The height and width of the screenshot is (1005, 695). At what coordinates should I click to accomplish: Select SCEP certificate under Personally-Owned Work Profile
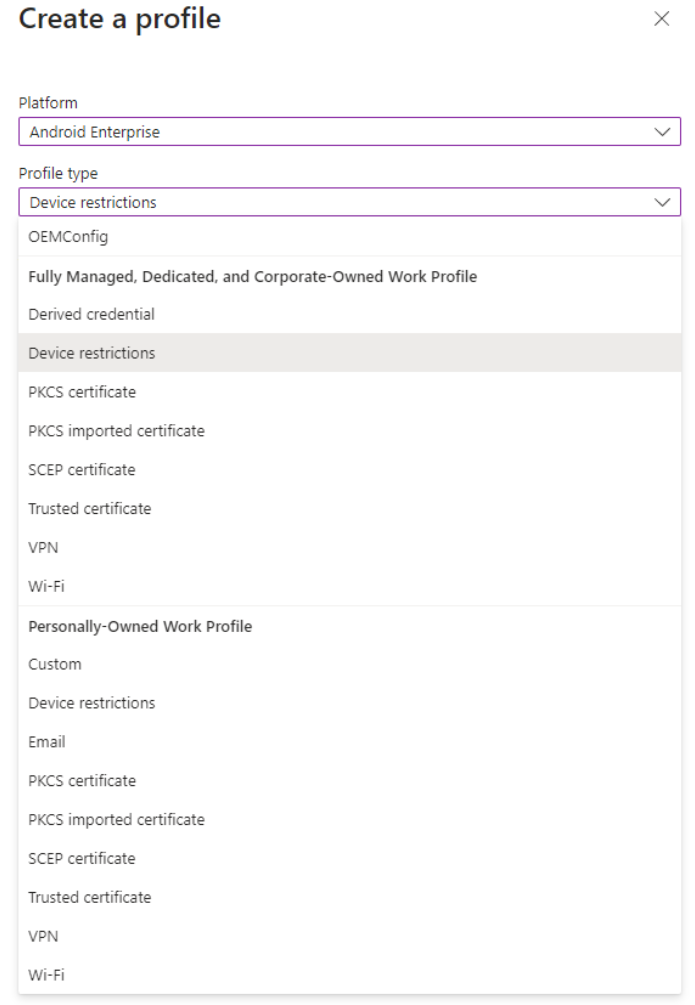pyautogui.click(x=349, y=858)
